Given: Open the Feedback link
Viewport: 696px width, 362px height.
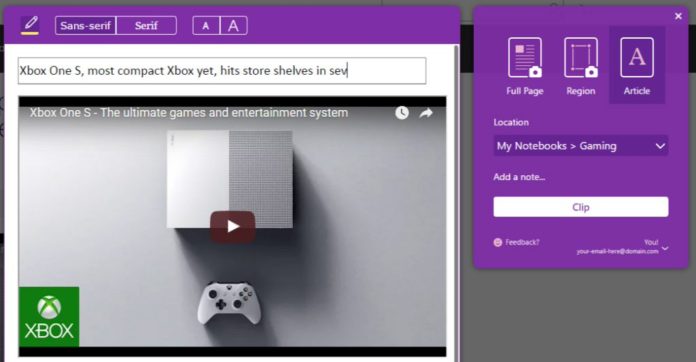Looking at the screenshot, I should tap(522, 242).
